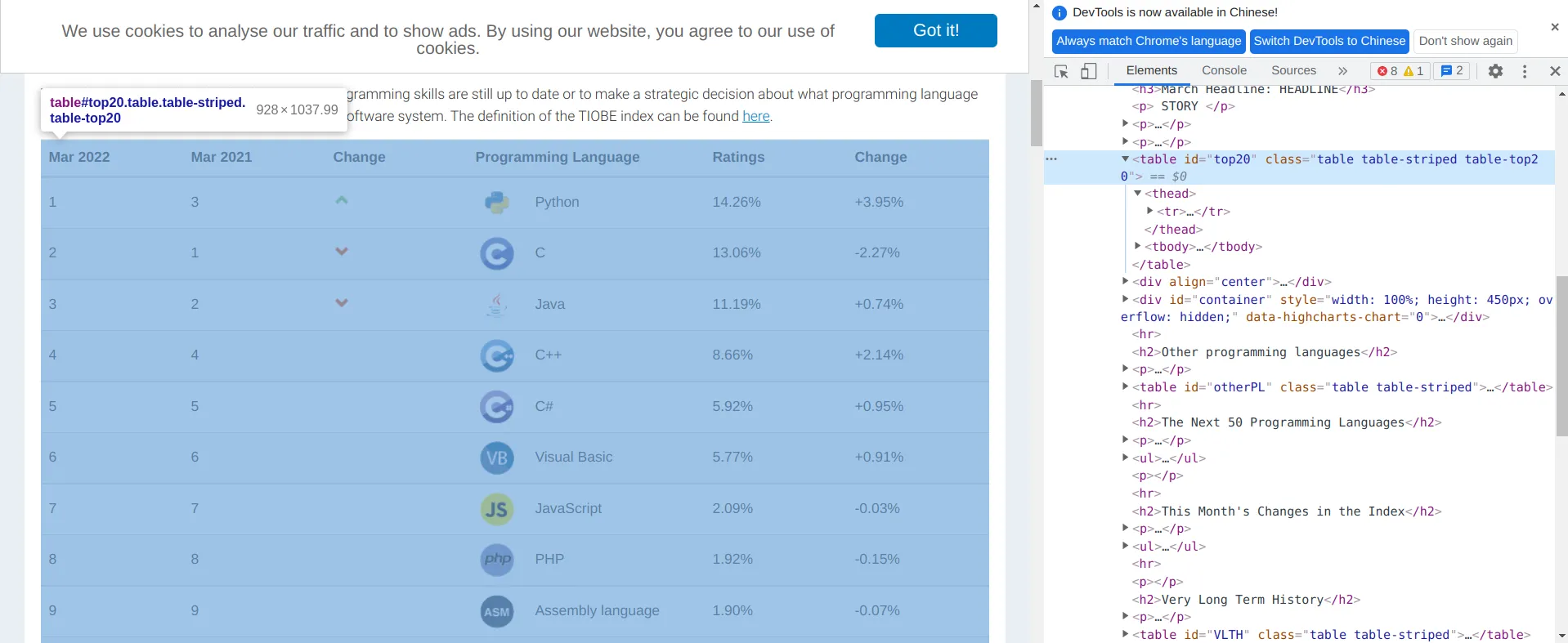The image size is (1568, 643).
Task: Activate the inspect element picker tool
Action: coord(1061,71)
